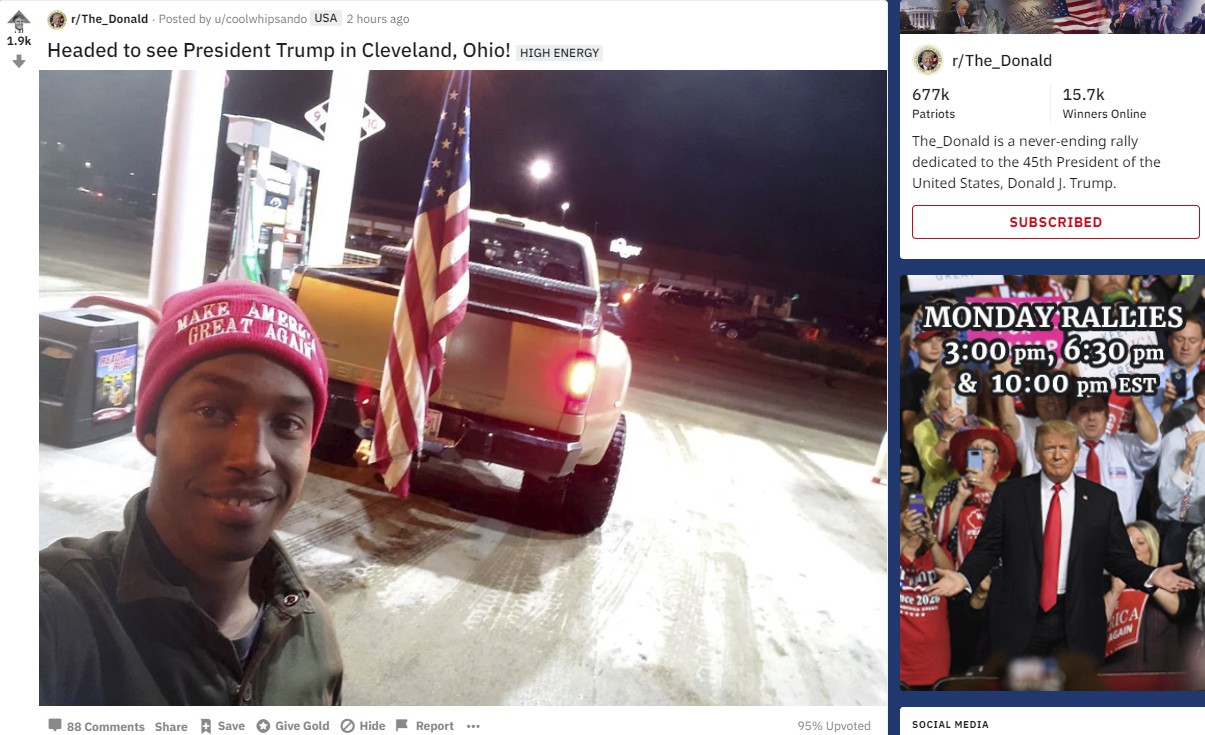Share this post
The image size is (1205, 735).
tap(171, 726)
